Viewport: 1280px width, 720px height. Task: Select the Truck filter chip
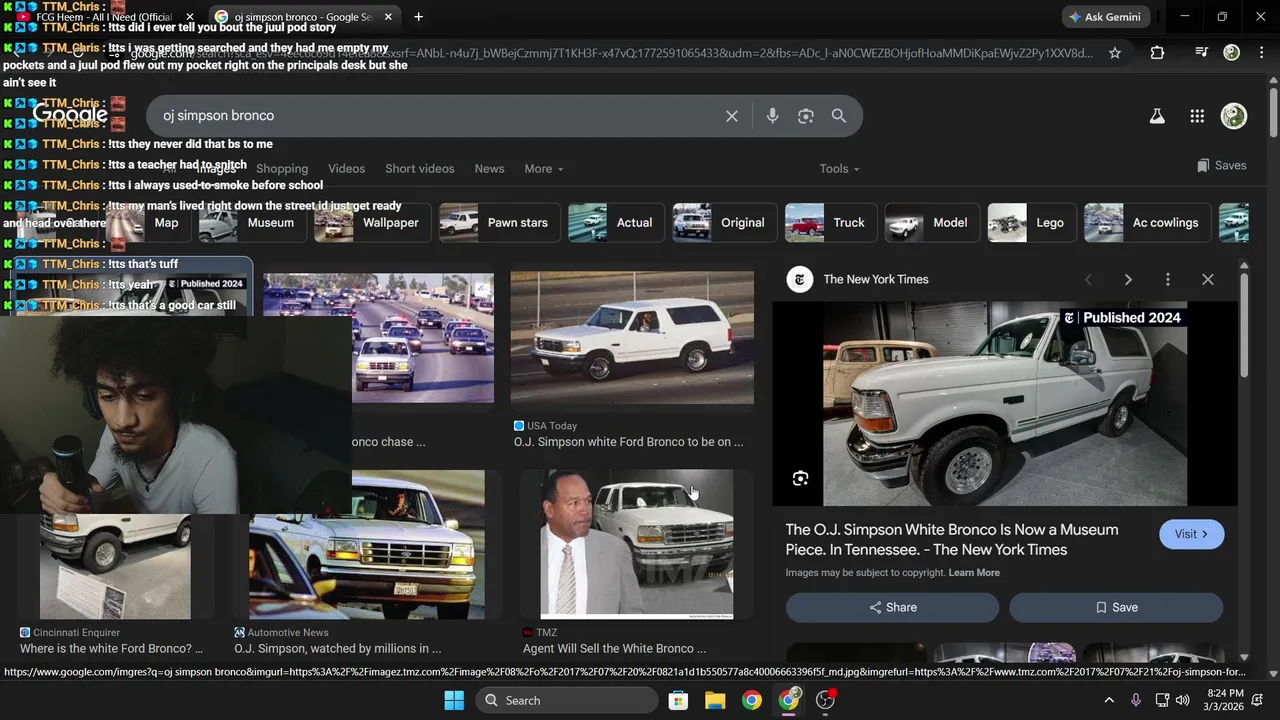830,223
